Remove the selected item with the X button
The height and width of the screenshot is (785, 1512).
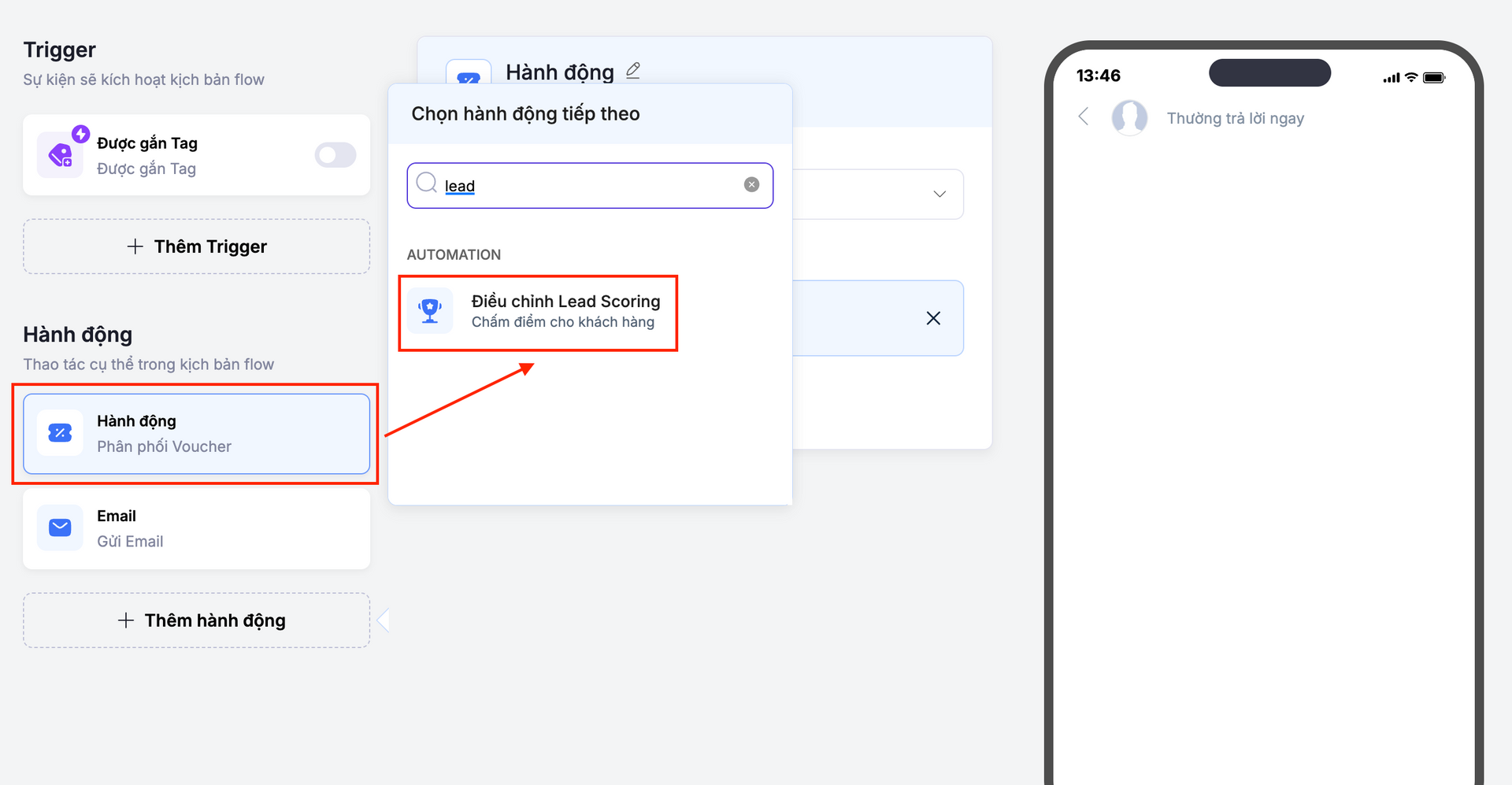(933, 318)
